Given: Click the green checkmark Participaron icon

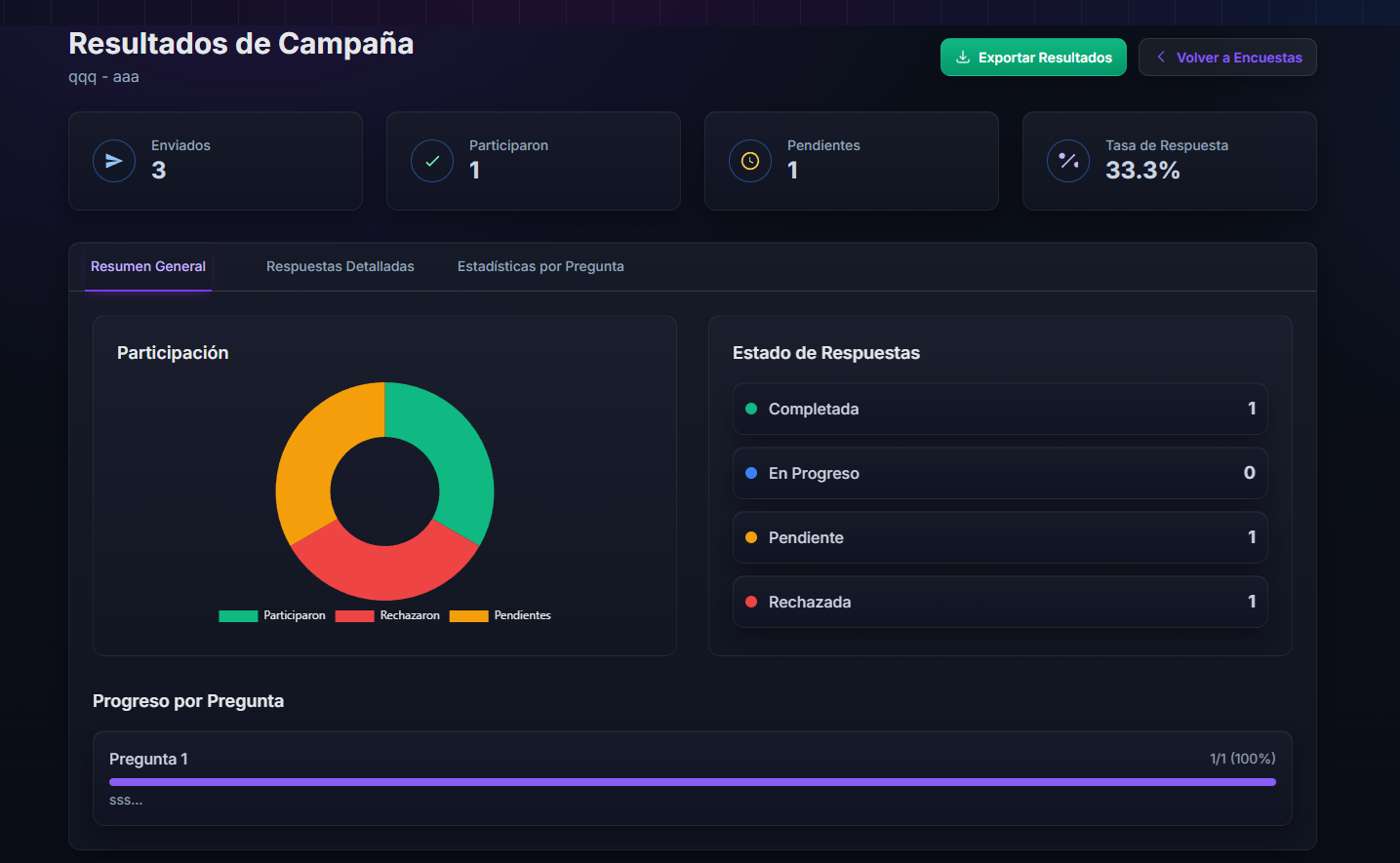Looking at the screenshot, I should click(x=432, y=161).
